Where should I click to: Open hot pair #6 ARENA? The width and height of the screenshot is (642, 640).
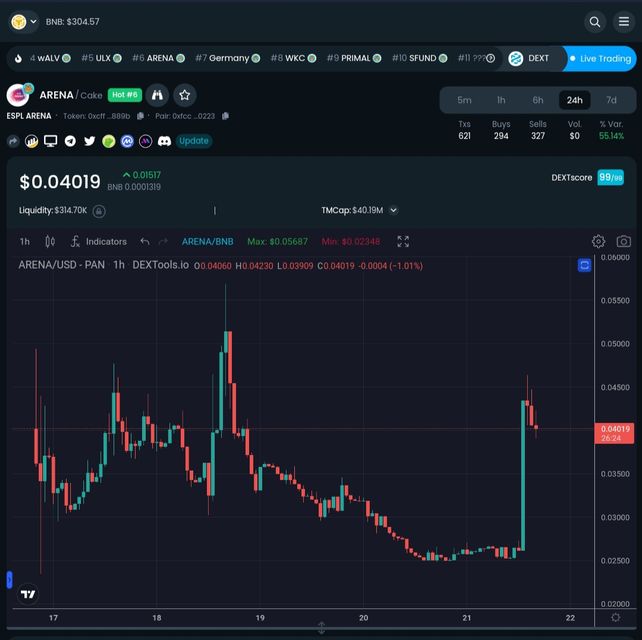[x=158, y=58]
